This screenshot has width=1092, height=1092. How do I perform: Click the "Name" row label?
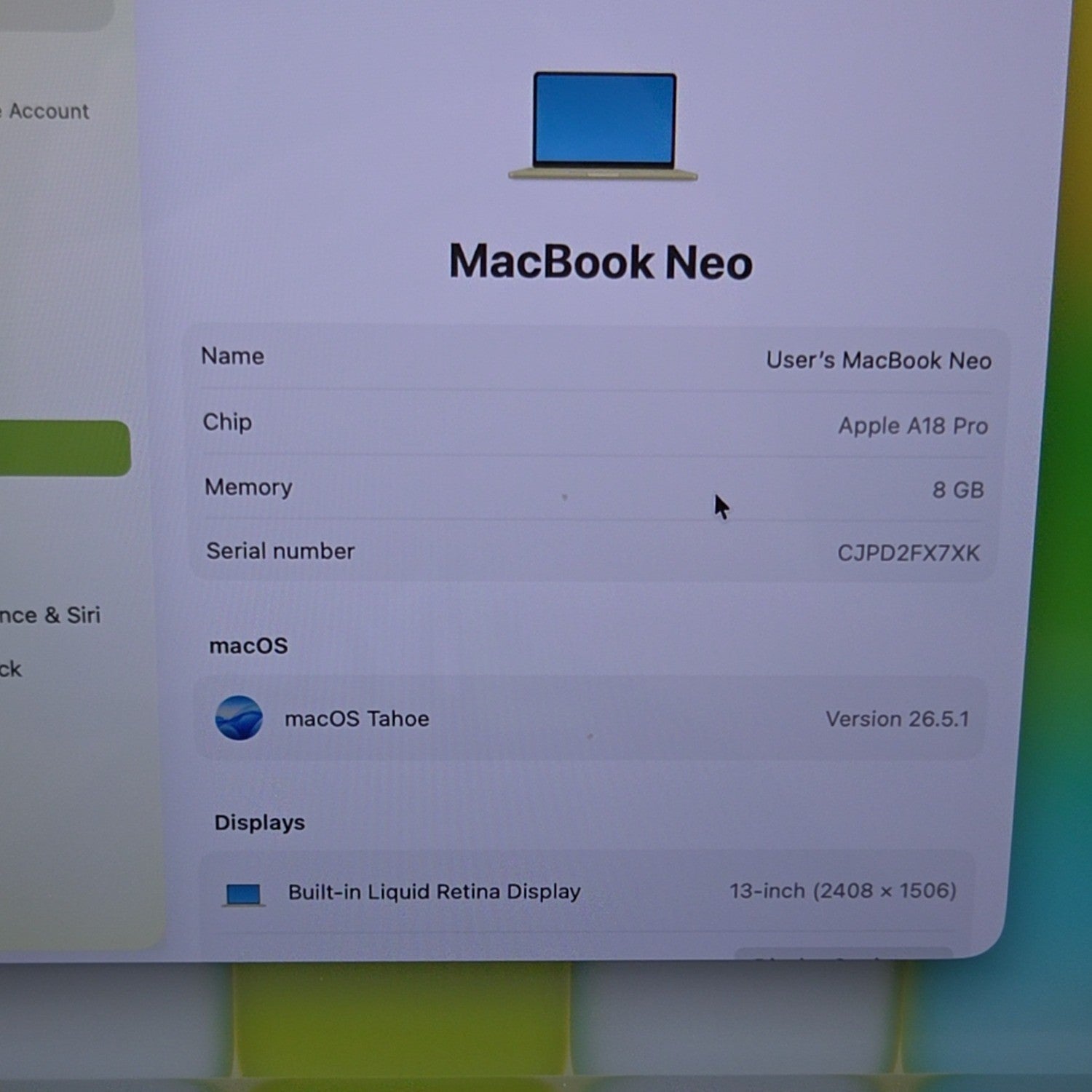pyautogui.click(x=233, y=356)
